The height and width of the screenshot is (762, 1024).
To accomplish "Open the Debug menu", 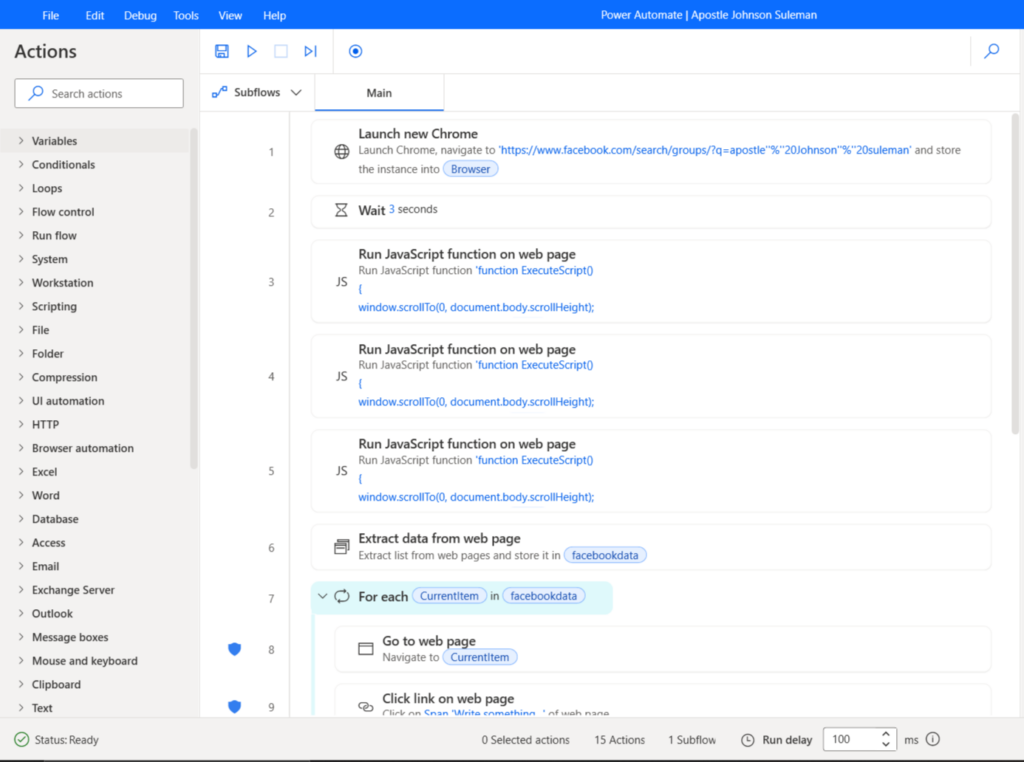I will point(140,15).
